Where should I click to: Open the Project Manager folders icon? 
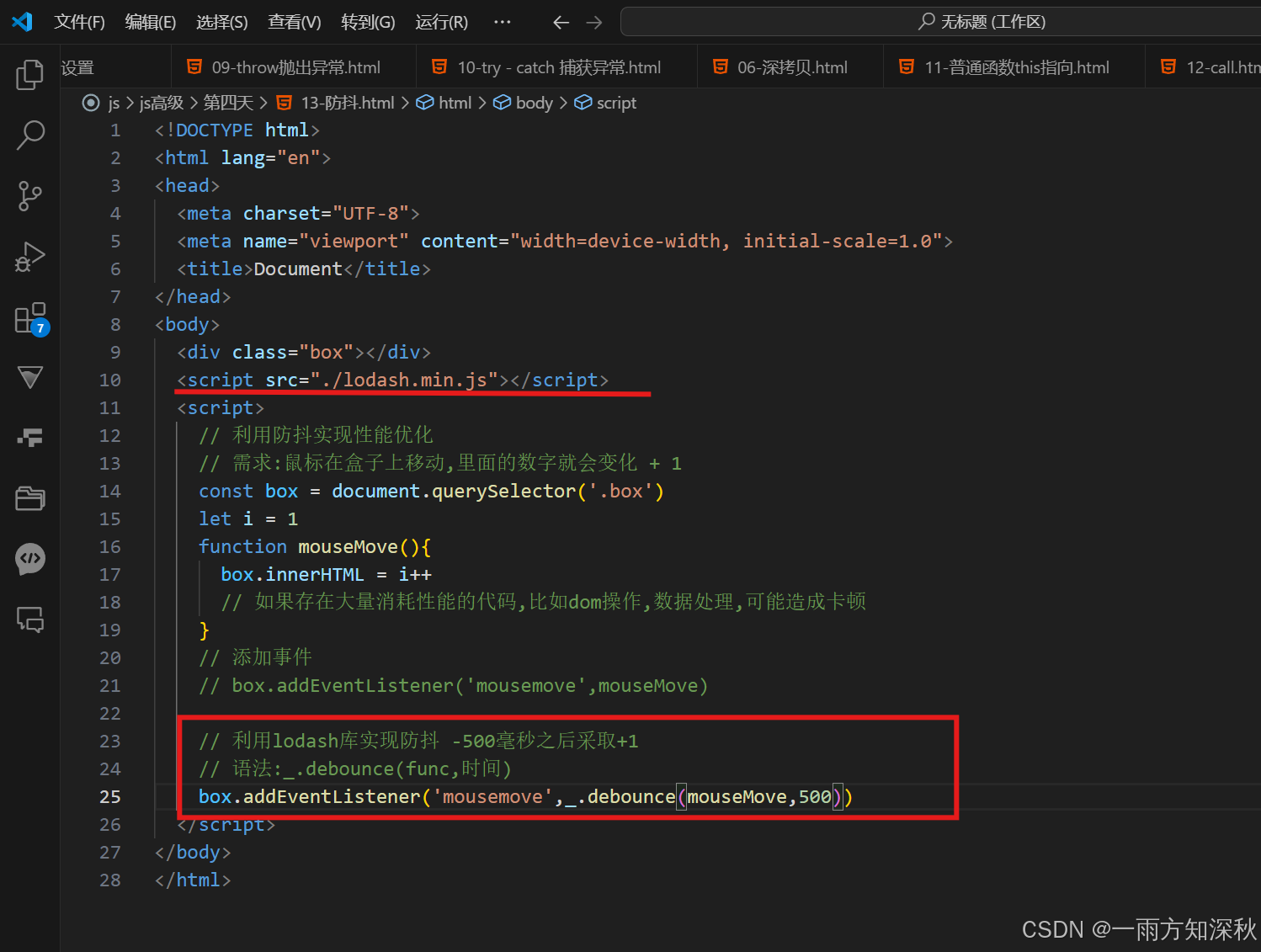click(30, 498)
